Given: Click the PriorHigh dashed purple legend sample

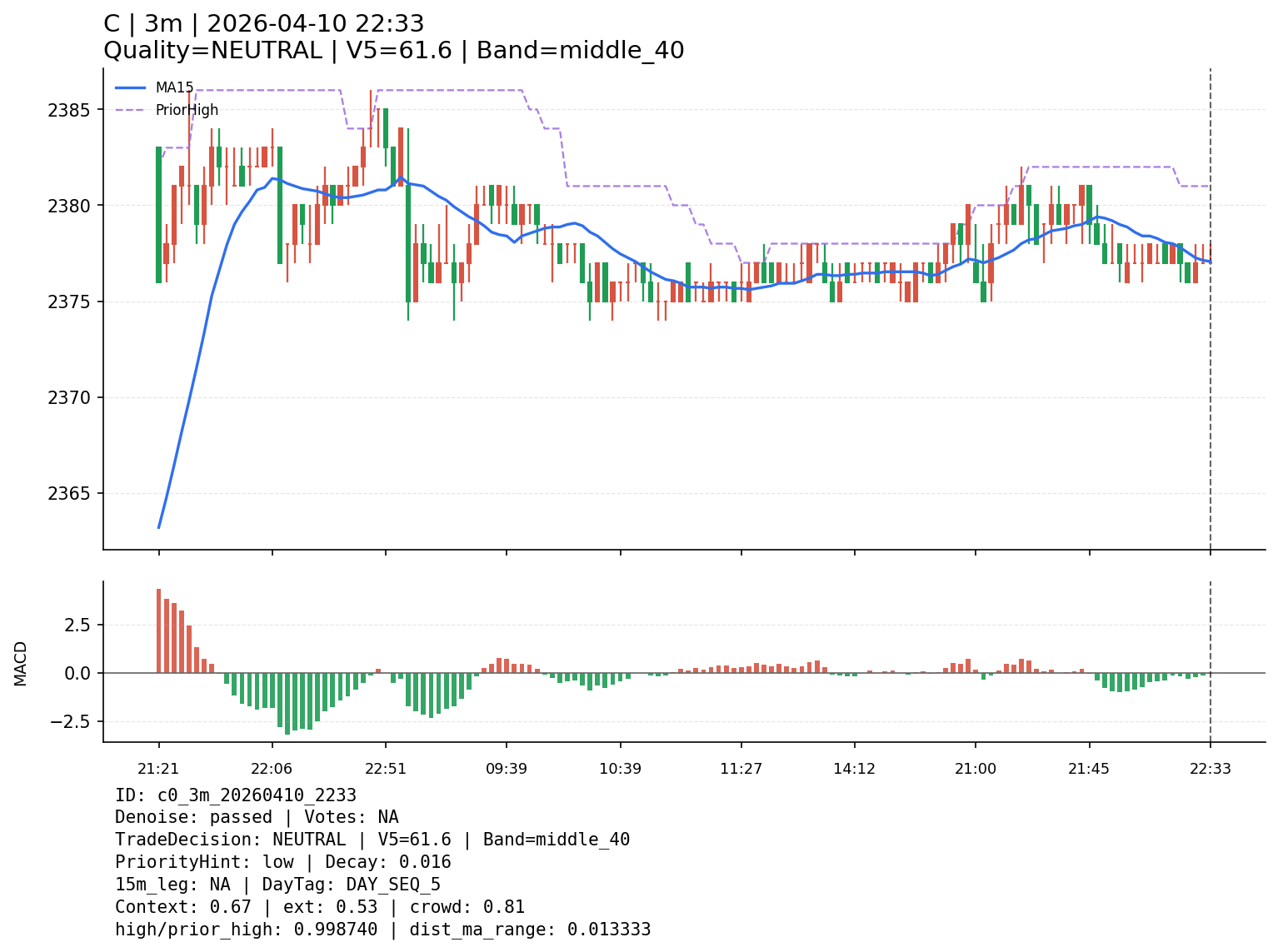Looking at the screenshot, I should click(130, 110).
